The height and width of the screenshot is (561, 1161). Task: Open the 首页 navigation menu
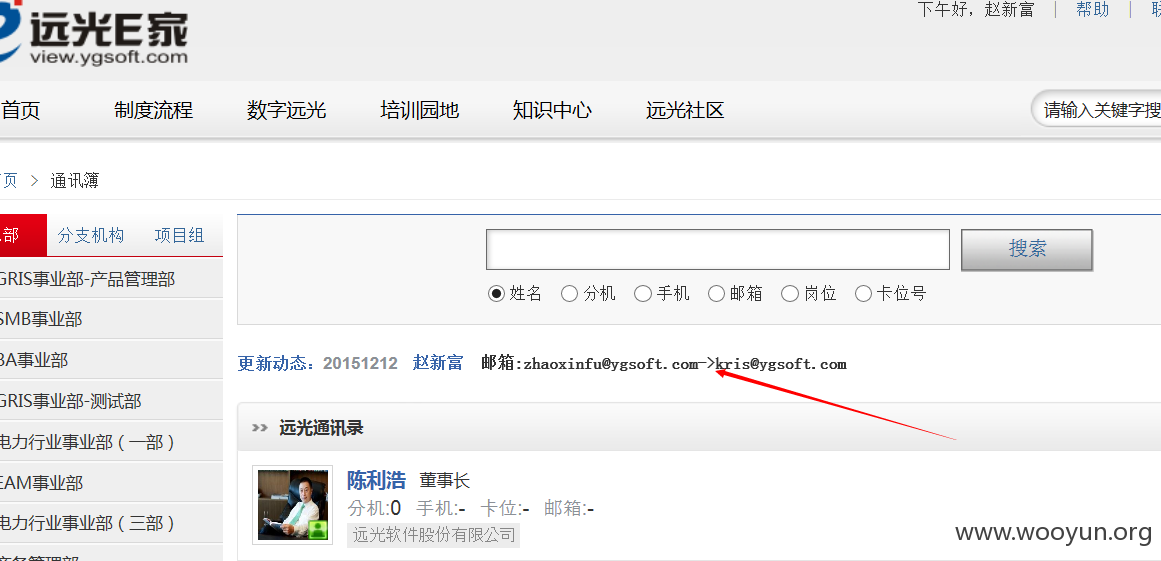(x=20, y=111)
